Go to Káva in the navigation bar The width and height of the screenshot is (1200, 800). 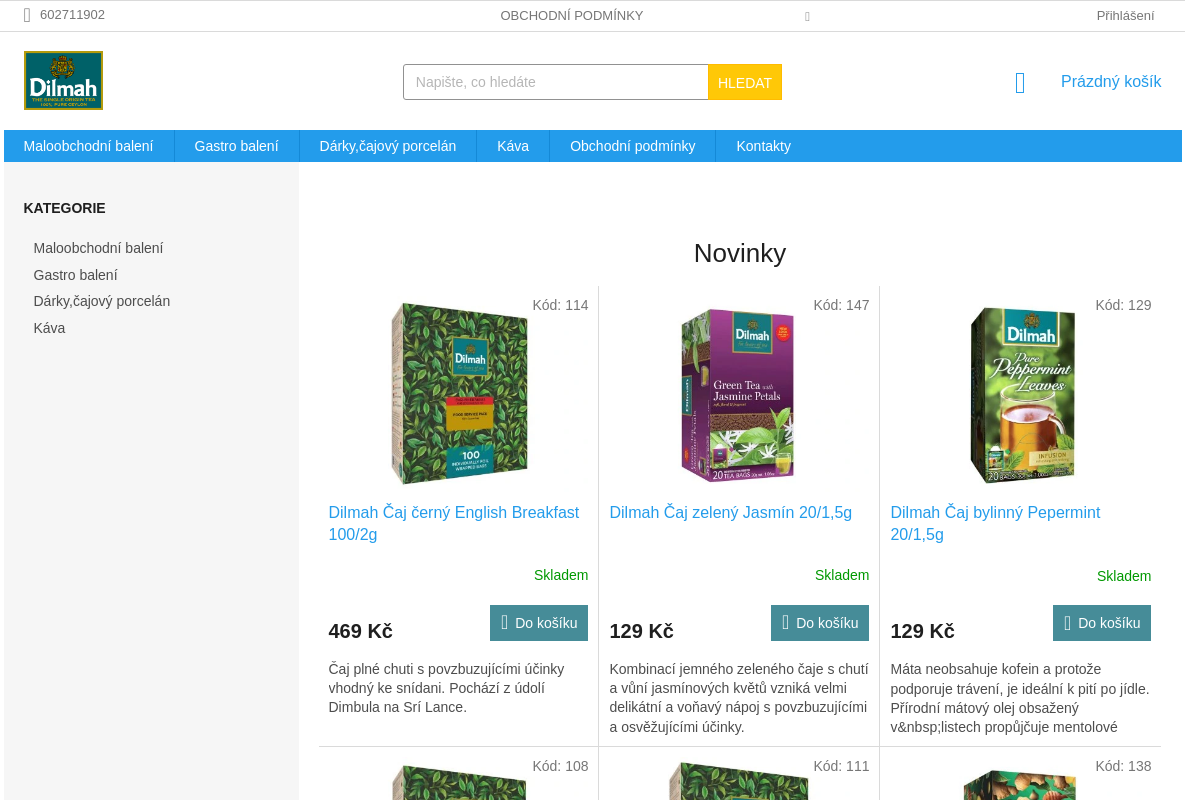click(513, 146)
